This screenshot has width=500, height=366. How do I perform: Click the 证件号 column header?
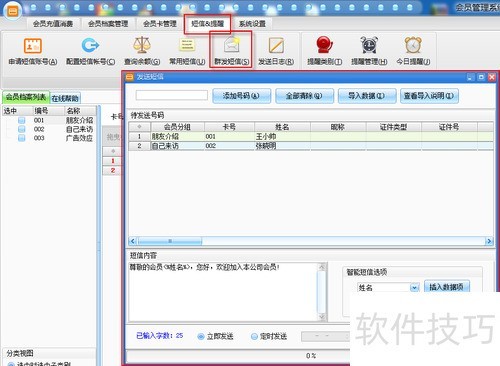449,127
